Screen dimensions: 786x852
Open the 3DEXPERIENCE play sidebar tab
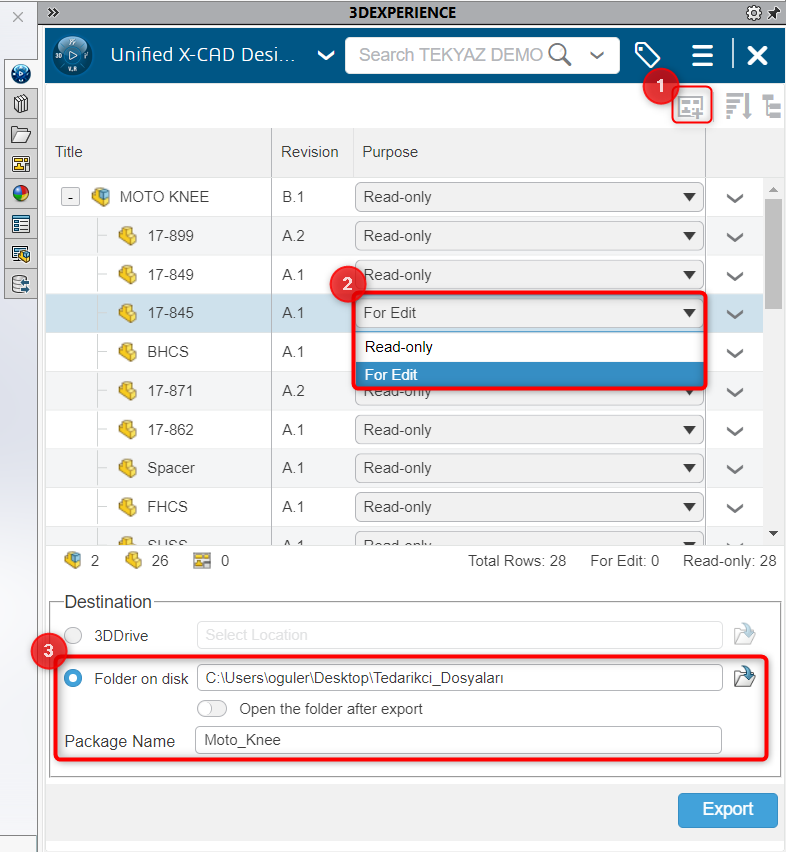pos(21,73)
